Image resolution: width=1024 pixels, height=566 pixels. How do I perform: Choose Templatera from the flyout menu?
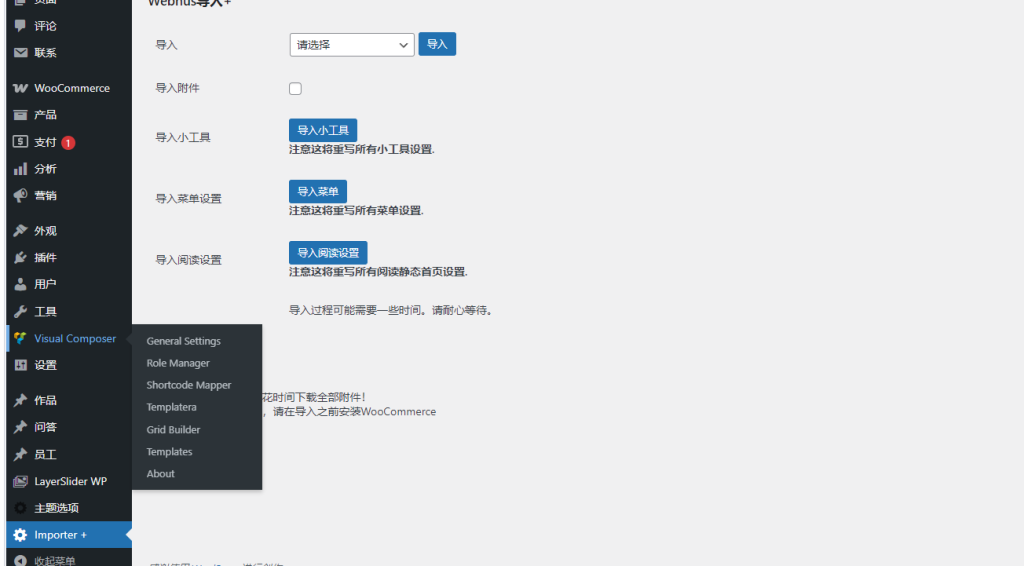tap(171, 407)
